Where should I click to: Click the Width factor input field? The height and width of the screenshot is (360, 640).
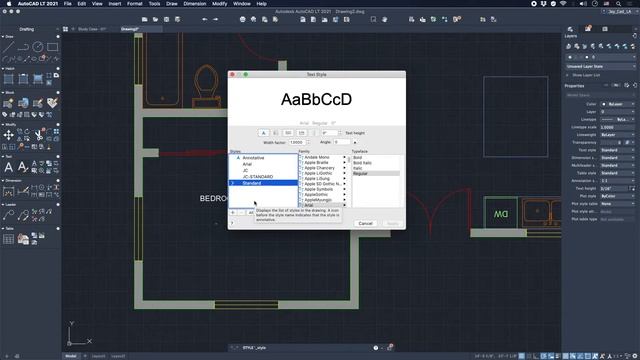(x=297, y=142)
